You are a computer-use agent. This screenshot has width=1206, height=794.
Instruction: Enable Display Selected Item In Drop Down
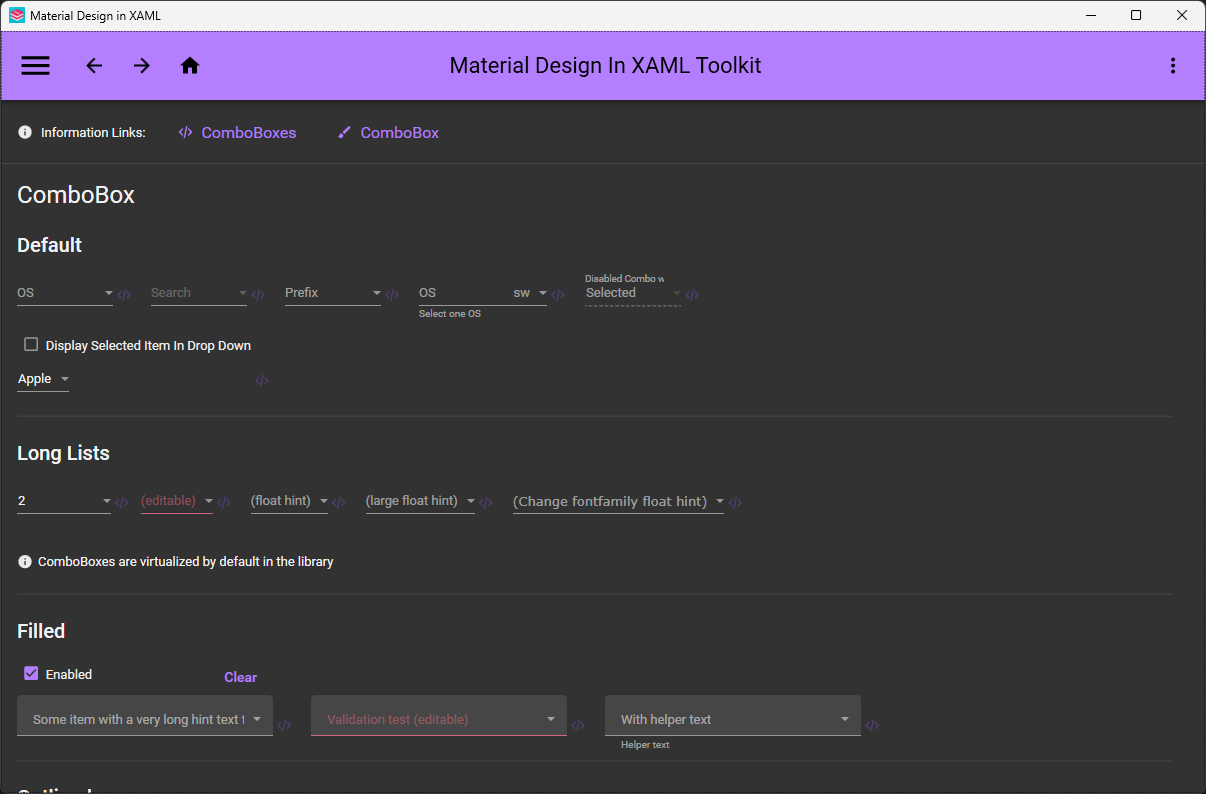[x=31, y=345]
